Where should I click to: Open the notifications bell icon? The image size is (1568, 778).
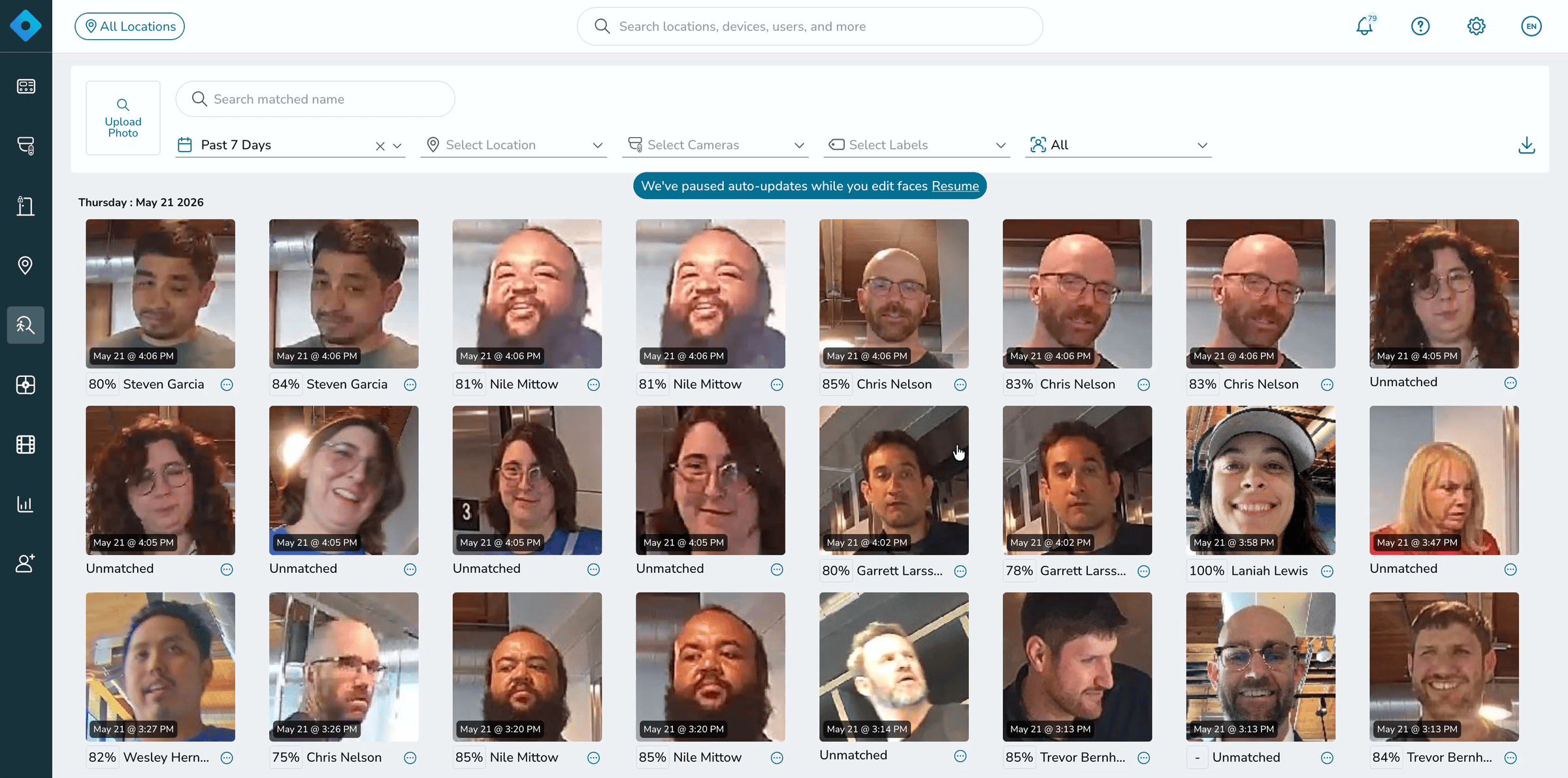(1365, 26)
